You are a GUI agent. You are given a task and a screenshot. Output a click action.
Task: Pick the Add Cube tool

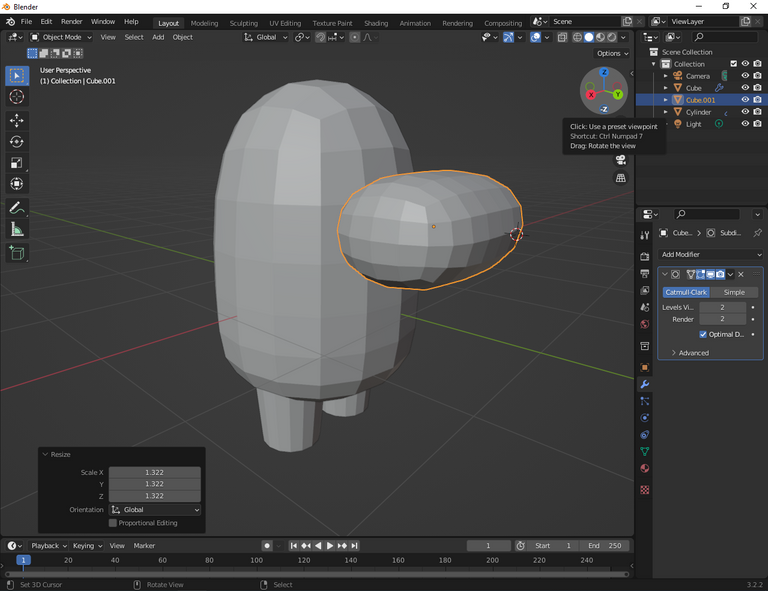(x=17, y=253)
